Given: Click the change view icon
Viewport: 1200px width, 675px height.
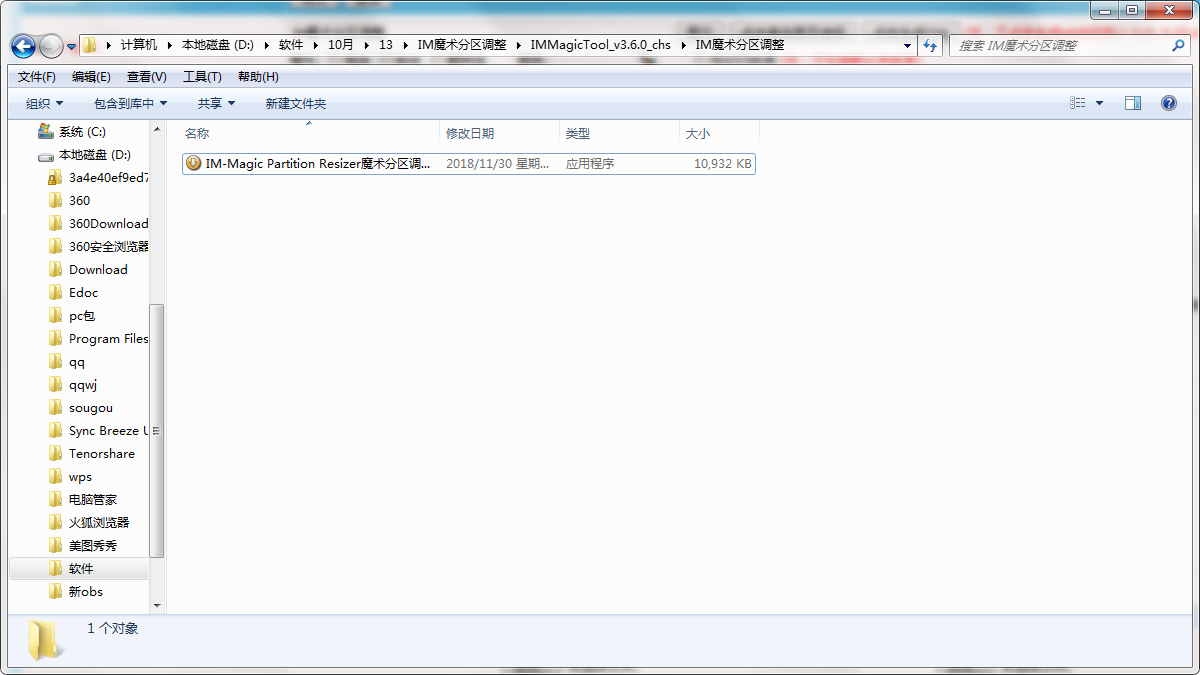Looking at the screenshot, I should [x=1077, y=103].
